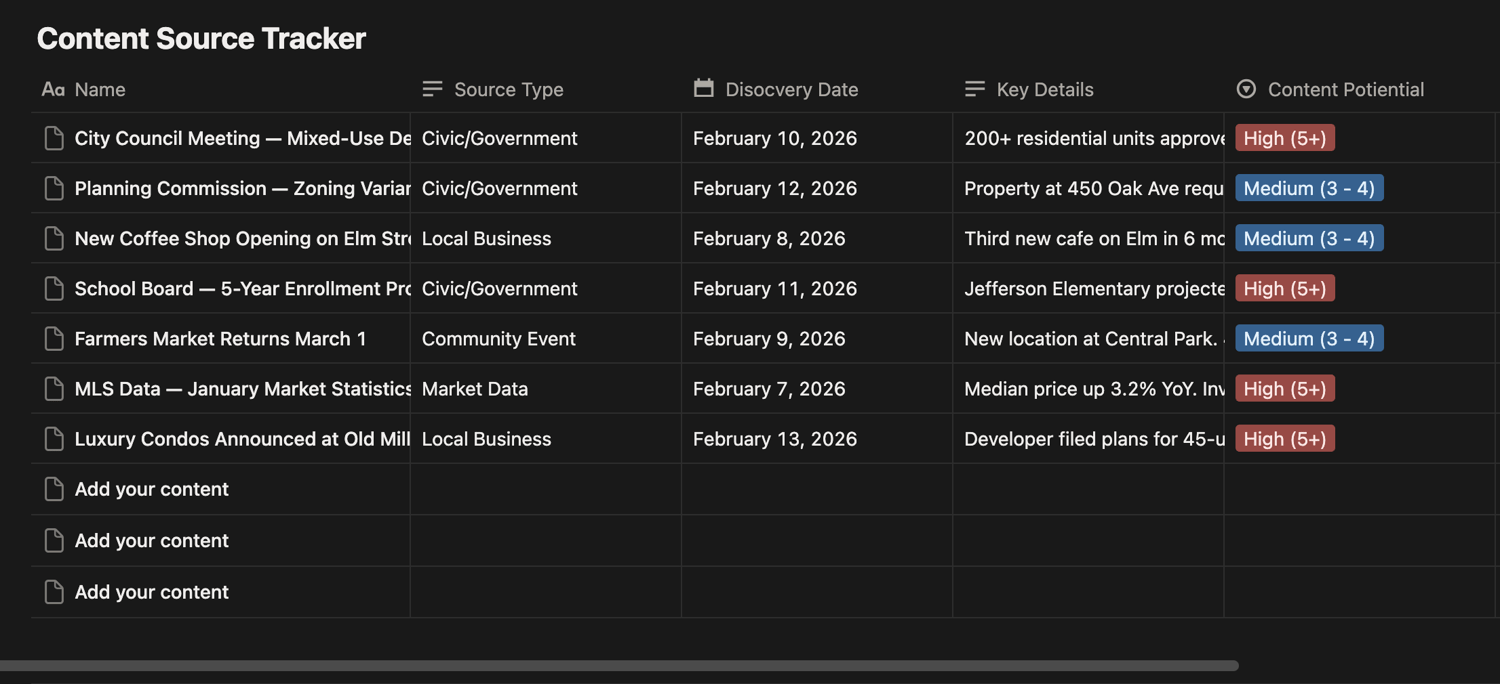Click select-type icon in Content Potential header
Image resolution: width=1500 pixels, height=684 pixels.
pos(1246,89)
